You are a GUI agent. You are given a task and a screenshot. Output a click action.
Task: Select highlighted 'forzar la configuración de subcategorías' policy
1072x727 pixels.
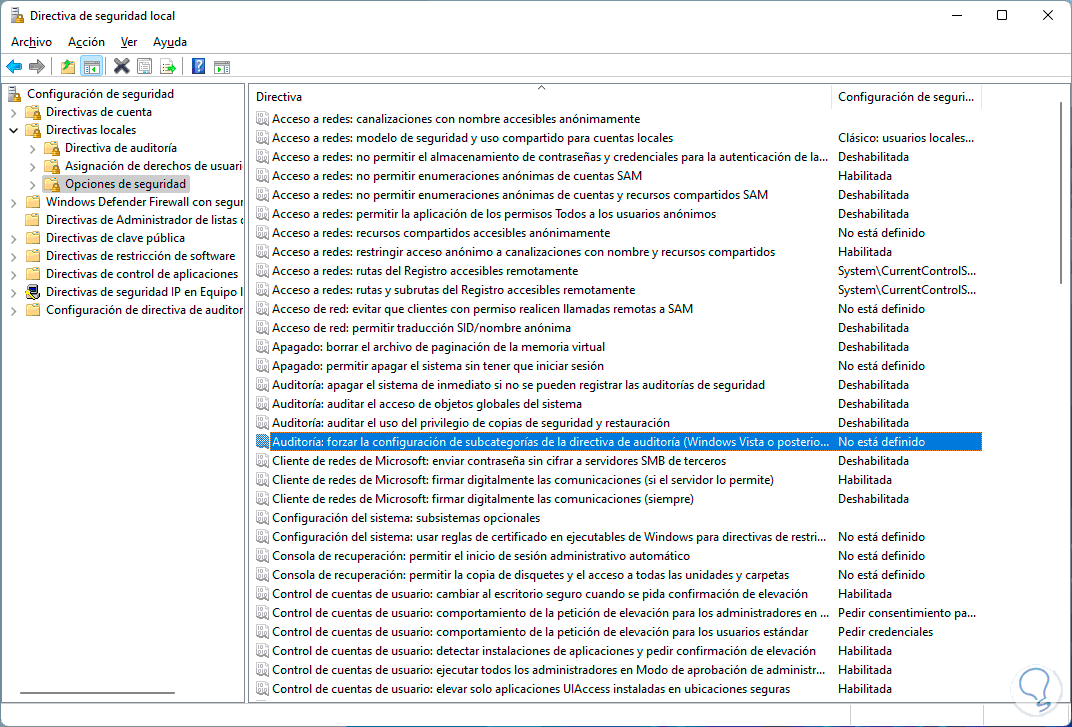tap(618, 442)
